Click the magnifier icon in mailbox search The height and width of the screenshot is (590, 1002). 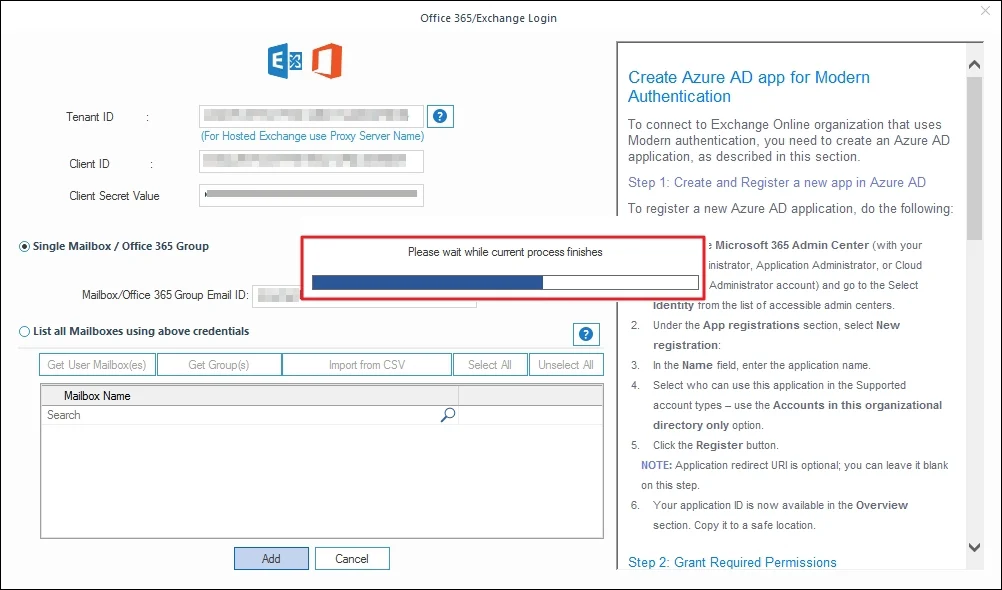pyautogui.click(x=448, y=415)
